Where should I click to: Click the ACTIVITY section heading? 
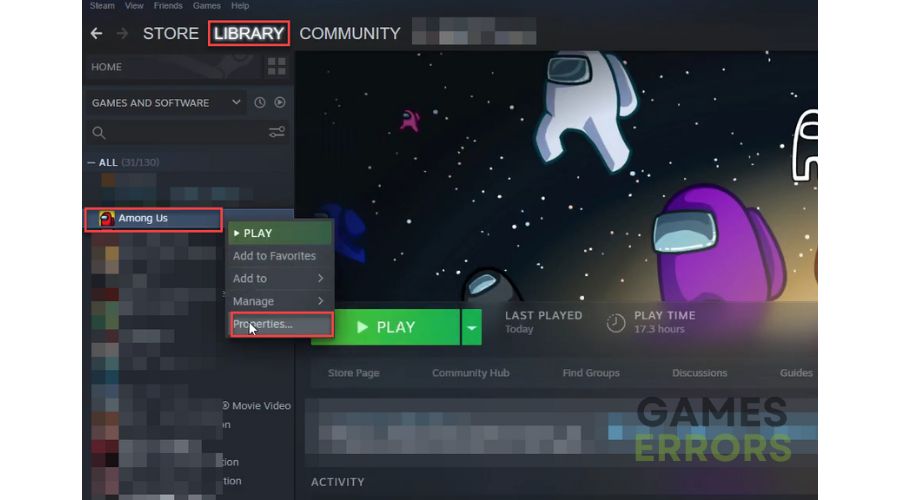coord(338,482)
